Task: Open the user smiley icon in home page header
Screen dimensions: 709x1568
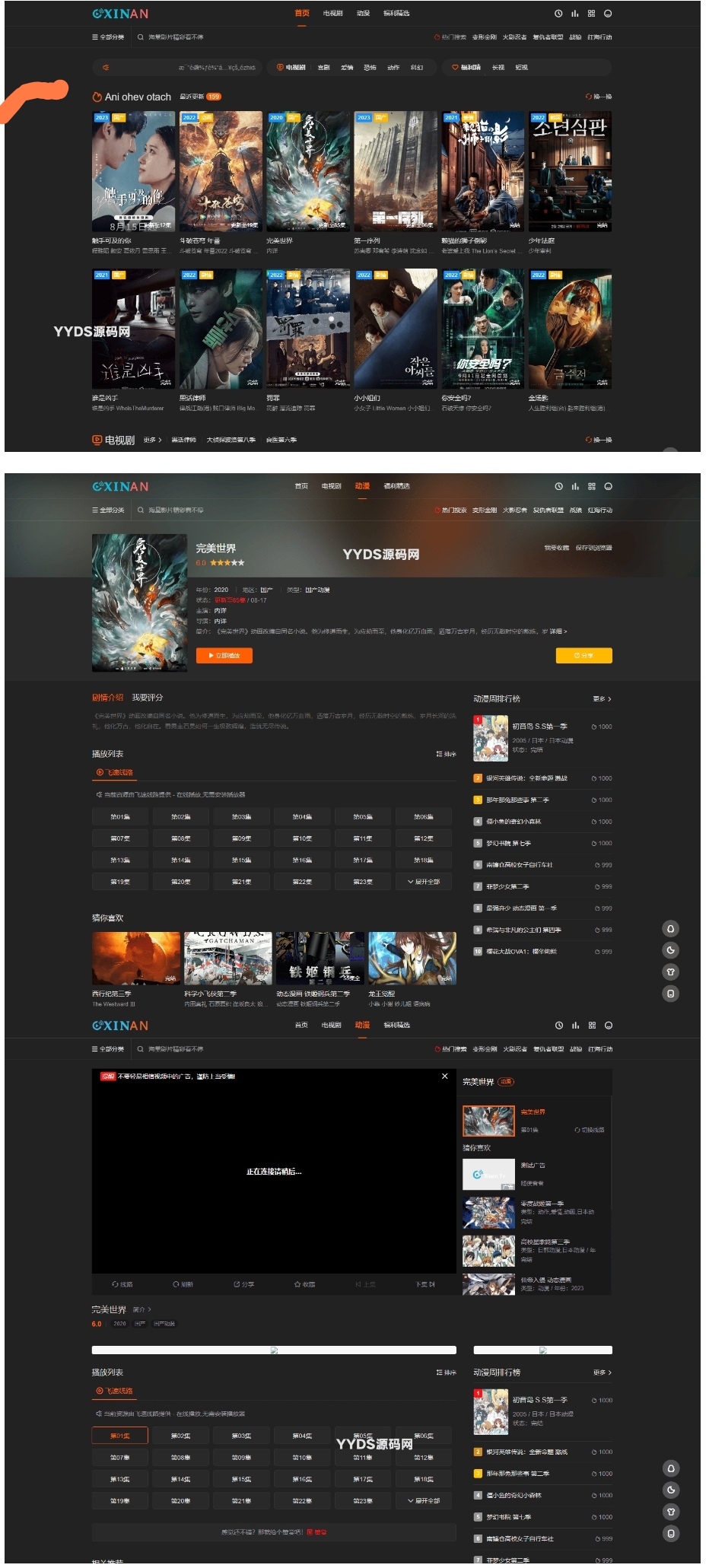Action: [608, 14]
